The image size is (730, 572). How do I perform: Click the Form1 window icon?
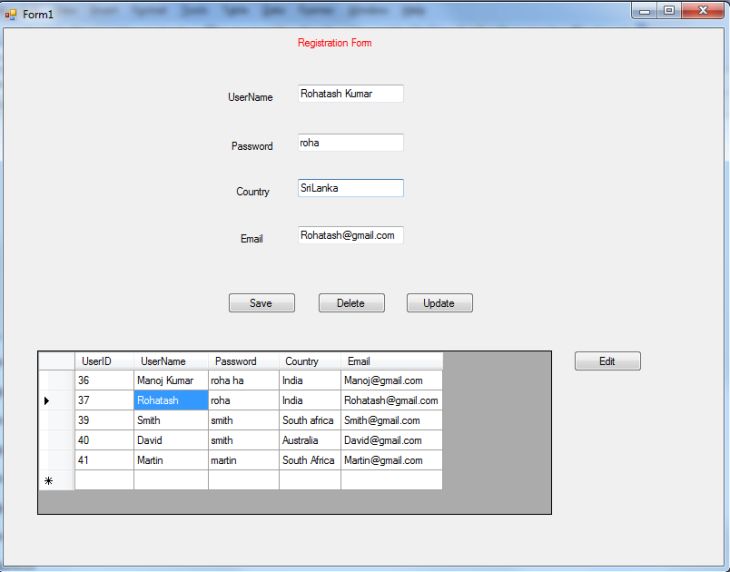click(10, 14)
